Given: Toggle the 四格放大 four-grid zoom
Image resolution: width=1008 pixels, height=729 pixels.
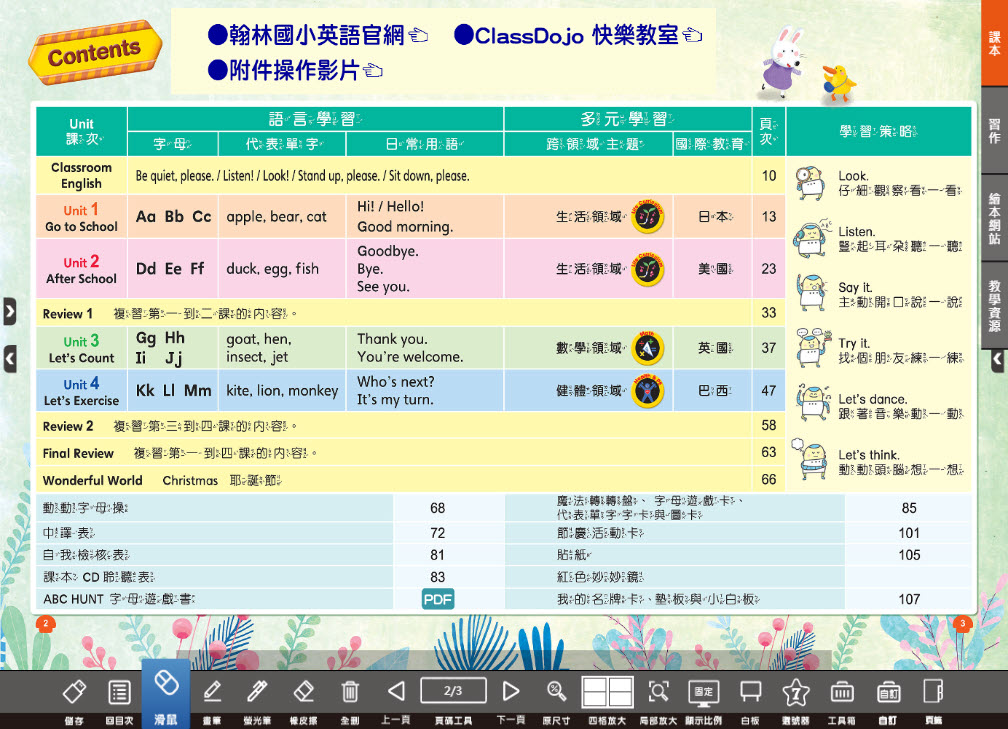Looking at the screenshot, I should coord(607,692).
